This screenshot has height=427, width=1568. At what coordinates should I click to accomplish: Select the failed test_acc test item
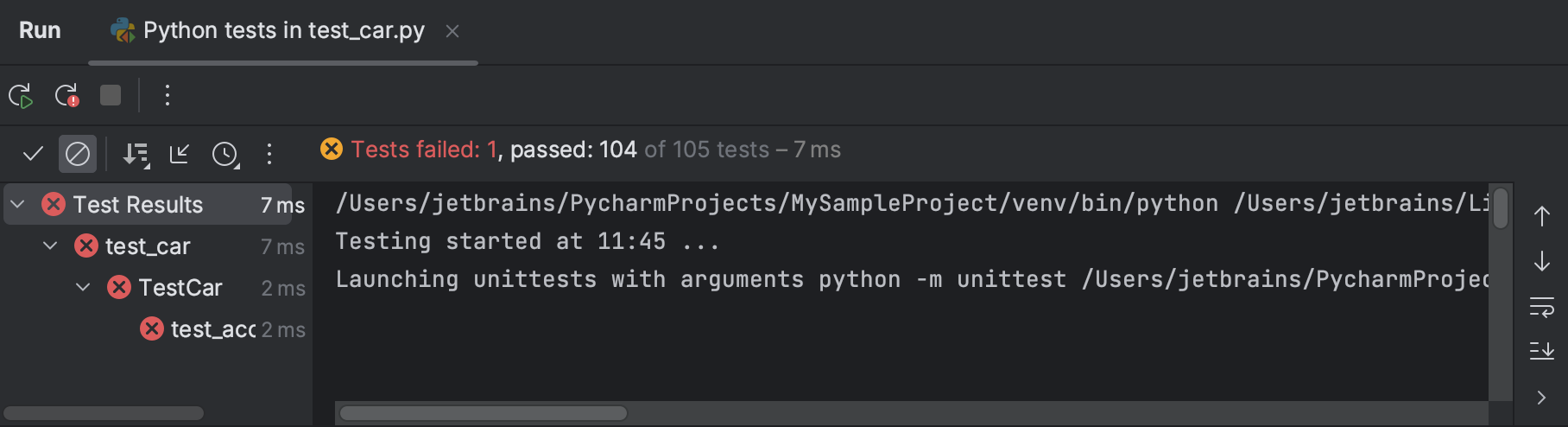[x=212, y=329]
